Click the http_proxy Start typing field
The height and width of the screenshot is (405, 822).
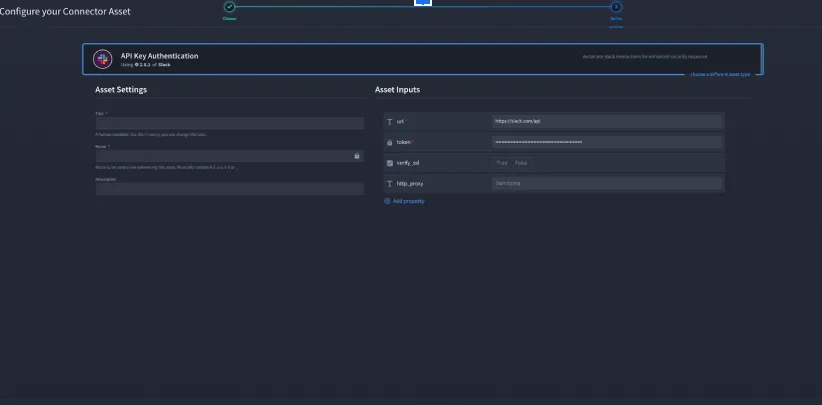tap(607, 183)
